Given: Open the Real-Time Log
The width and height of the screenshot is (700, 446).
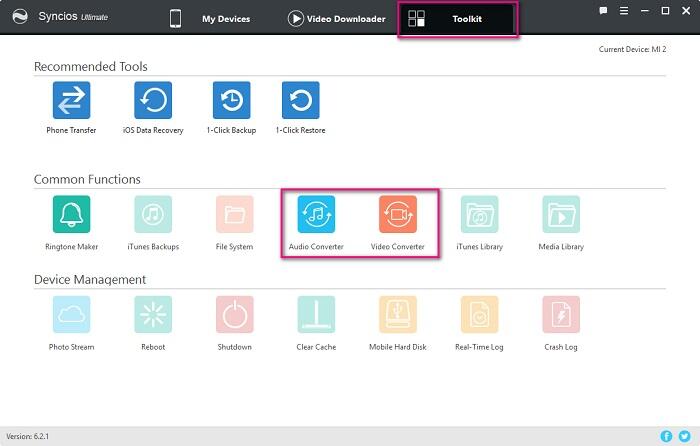Looking at the screenshot, I should [479, 314].
